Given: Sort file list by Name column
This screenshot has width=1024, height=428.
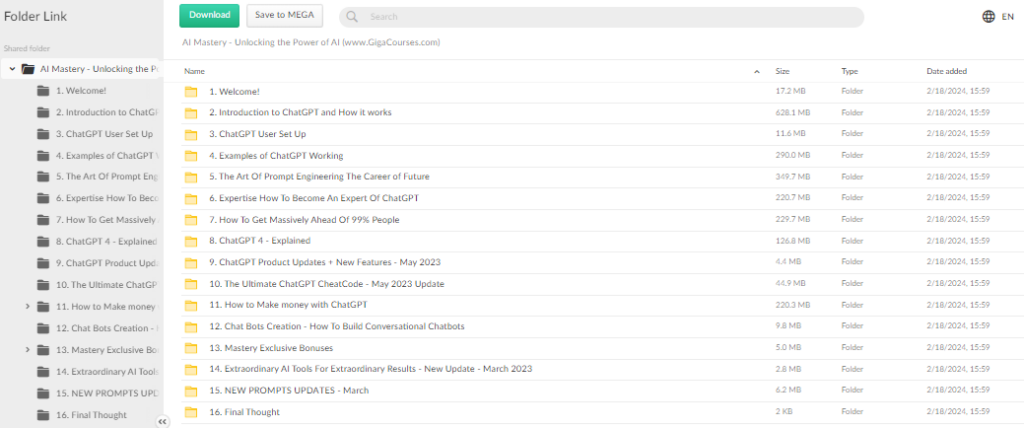Looking at the screenshot, I should (x=195, y=71).
